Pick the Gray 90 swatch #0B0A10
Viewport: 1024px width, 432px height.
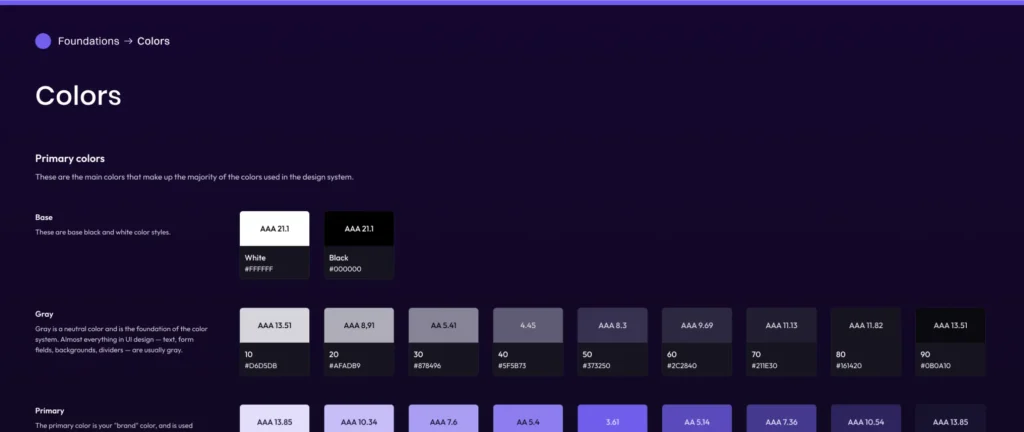[950, 326]
